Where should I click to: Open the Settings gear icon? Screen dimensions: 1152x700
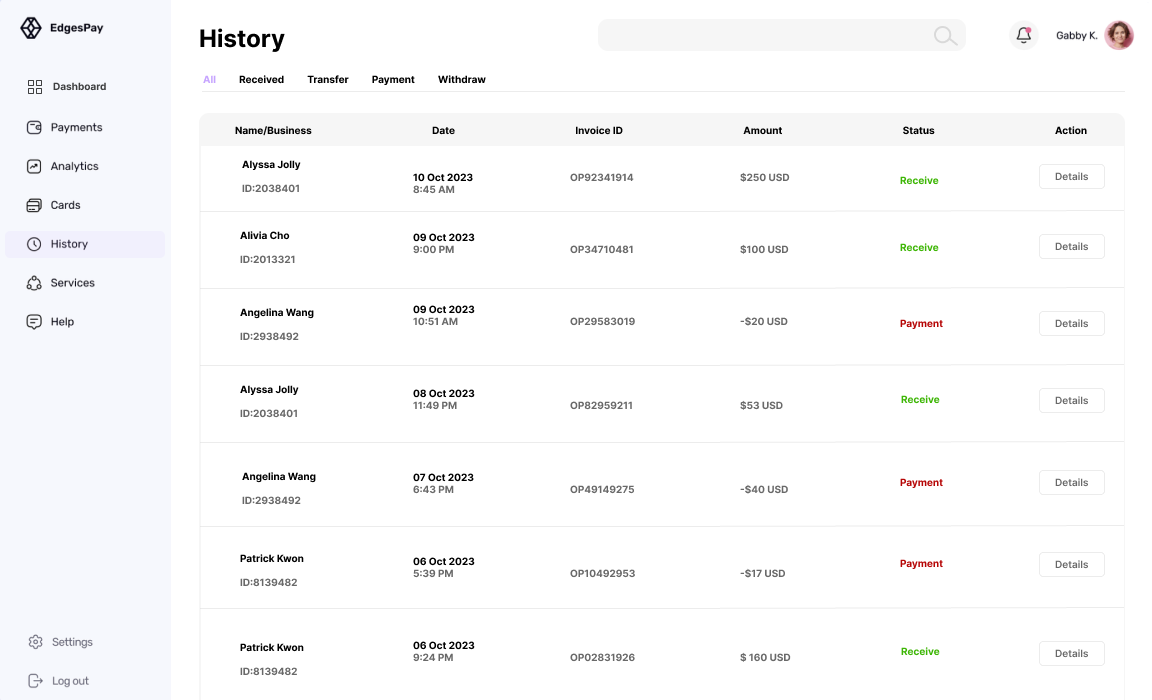[x=36, y=642]
